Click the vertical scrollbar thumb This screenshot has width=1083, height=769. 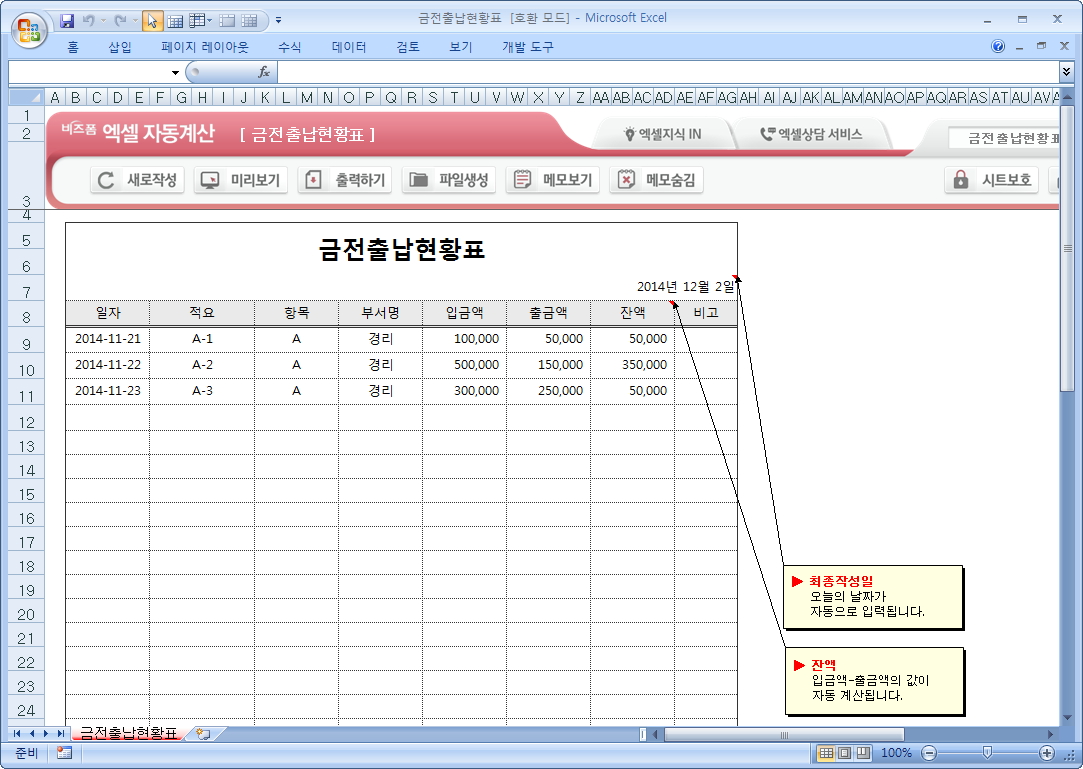[1067, 249]
